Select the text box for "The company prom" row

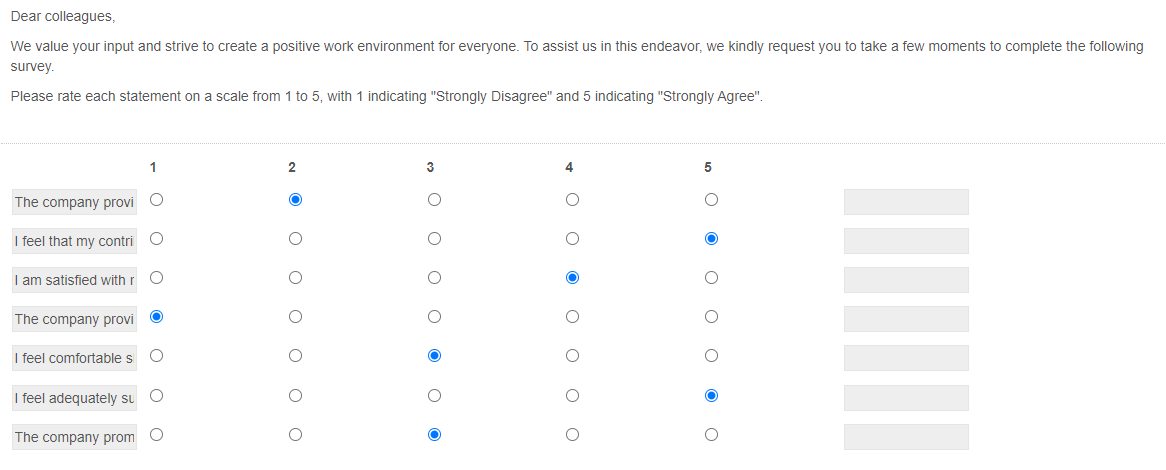pyautogui.click(x=906, y=437)
